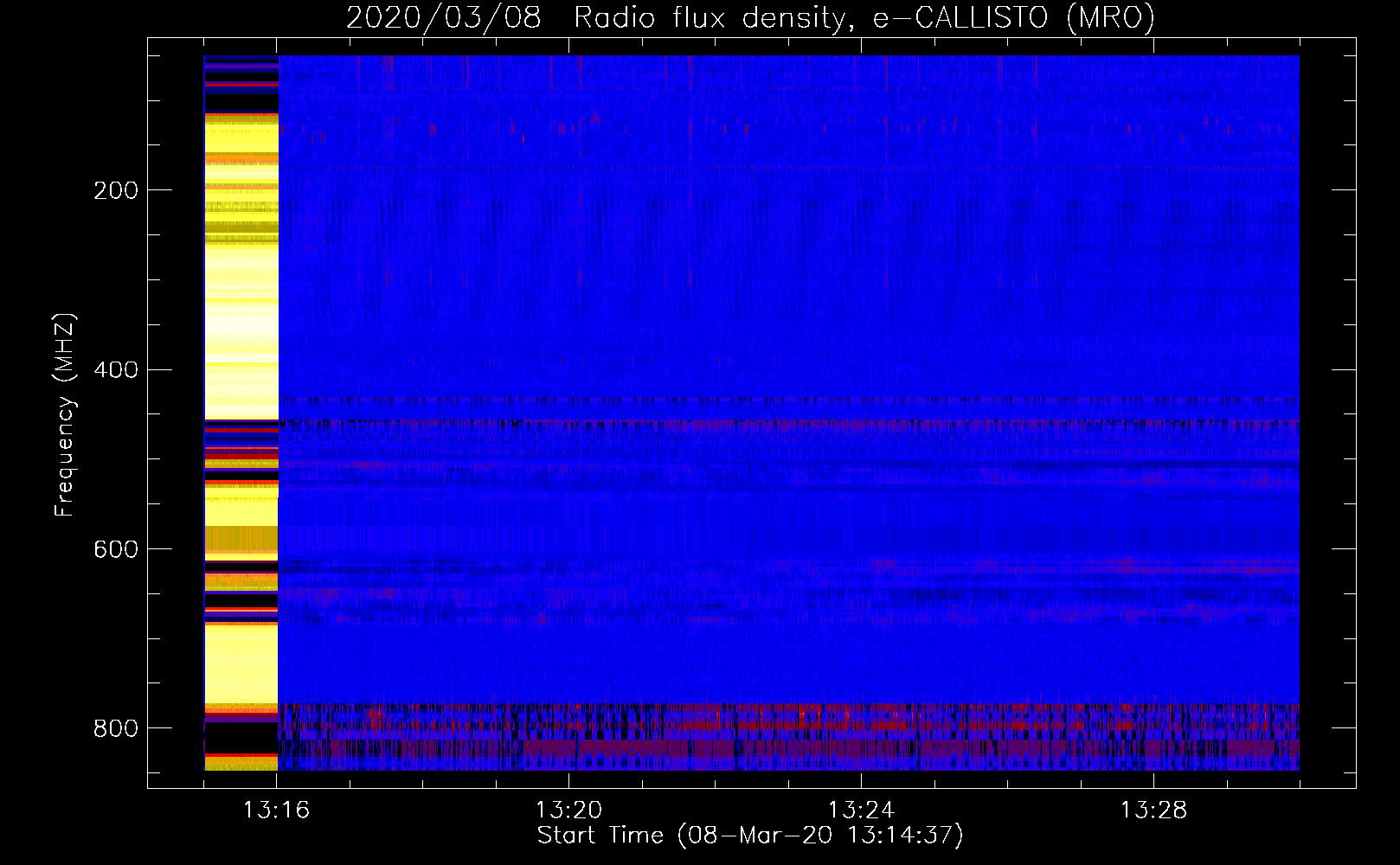Click the '400' frequency tick label

[116, 370]
